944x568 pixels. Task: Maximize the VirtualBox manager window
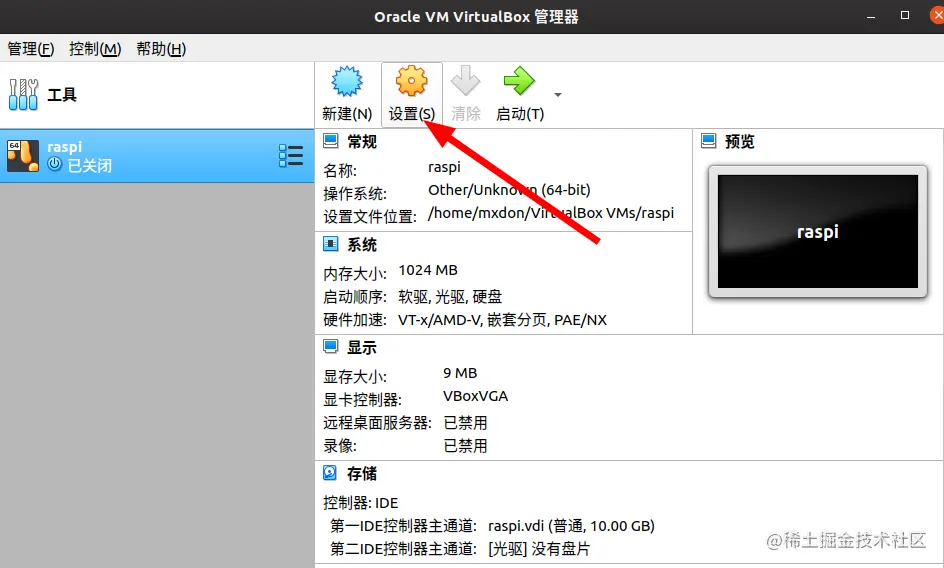pyautogui.click(x=905, y=16)
